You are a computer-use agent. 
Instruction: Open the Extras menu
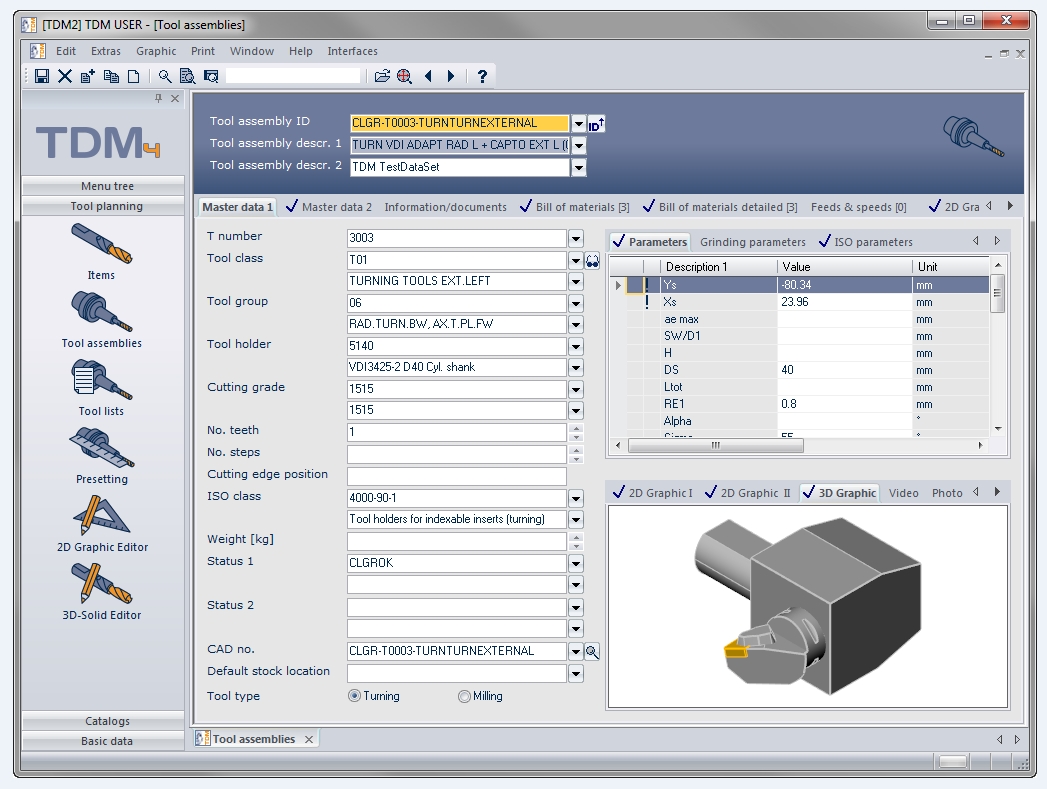point(105,51)
